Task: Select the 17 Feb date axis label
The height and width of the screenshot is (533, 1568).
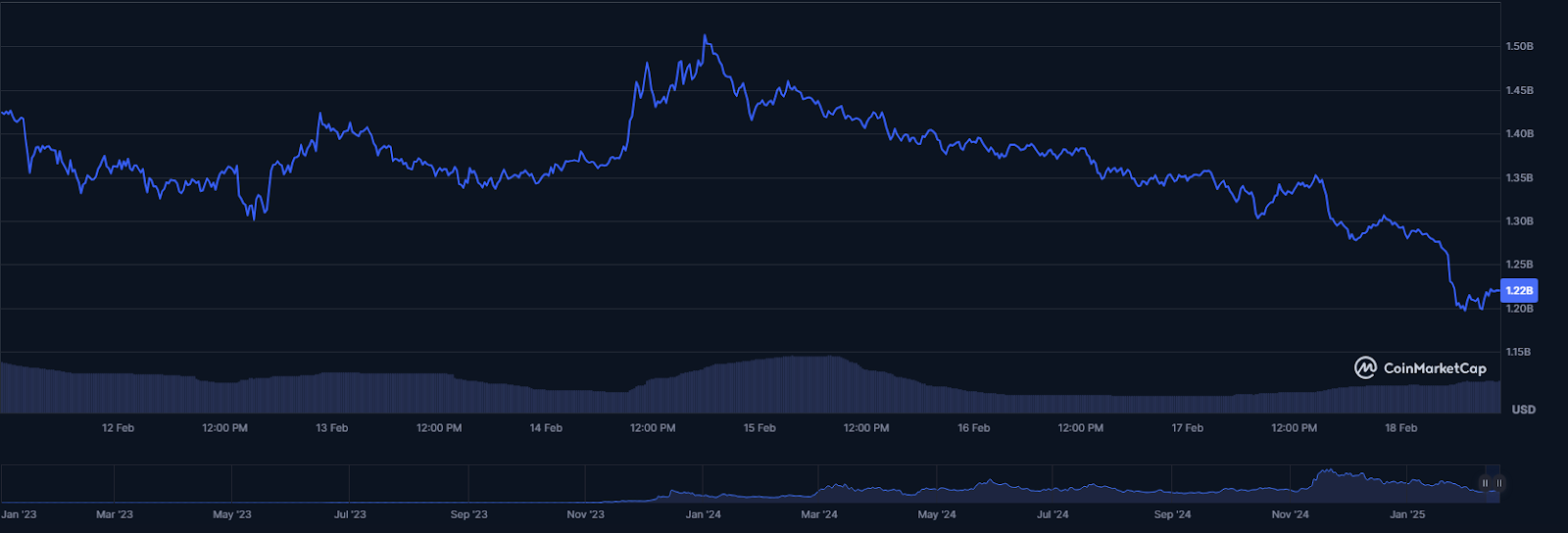Action: 1187,428
